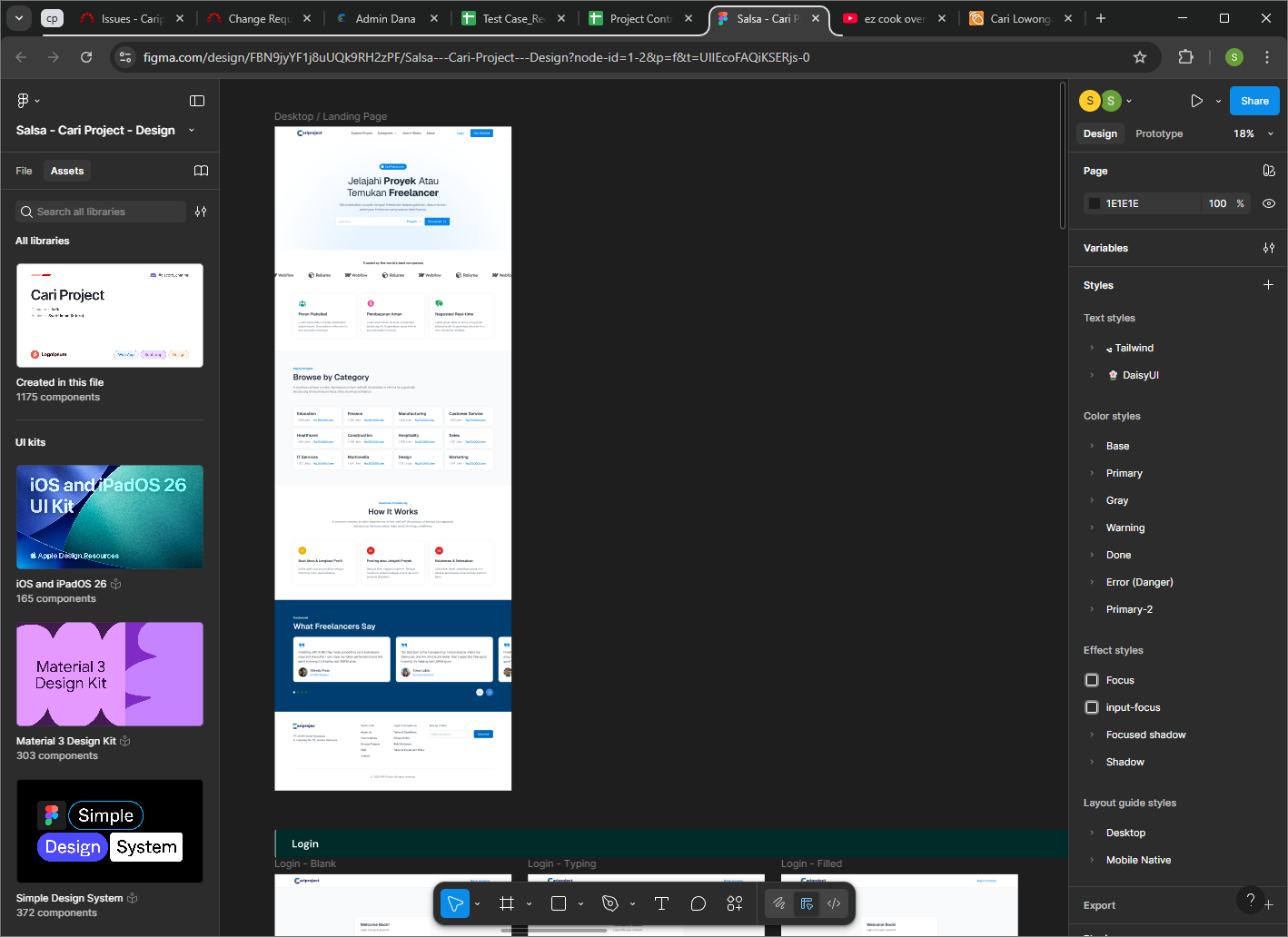Click the Search all libraries field
The width and height of the screenshot is (1288, 937).
102,212
